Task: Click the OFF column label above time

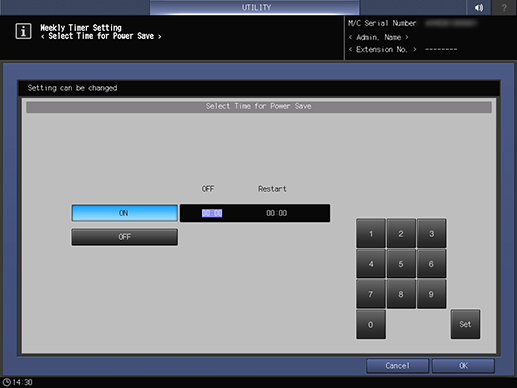Action: point(208,189)
